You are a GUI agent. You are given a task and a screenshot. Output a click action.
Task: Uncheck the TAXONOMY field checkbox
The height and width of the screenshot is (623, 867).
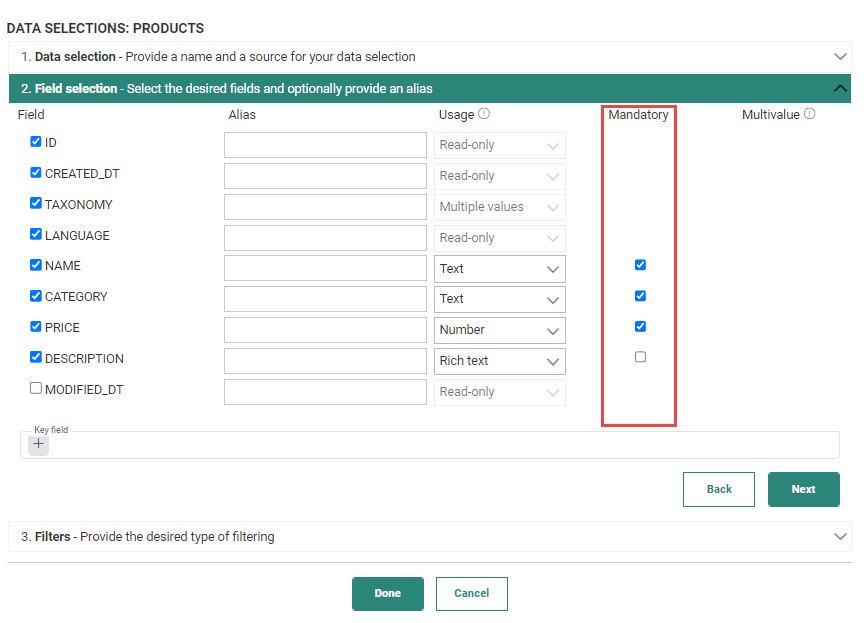pyautogui.click(x=36, y=204)
